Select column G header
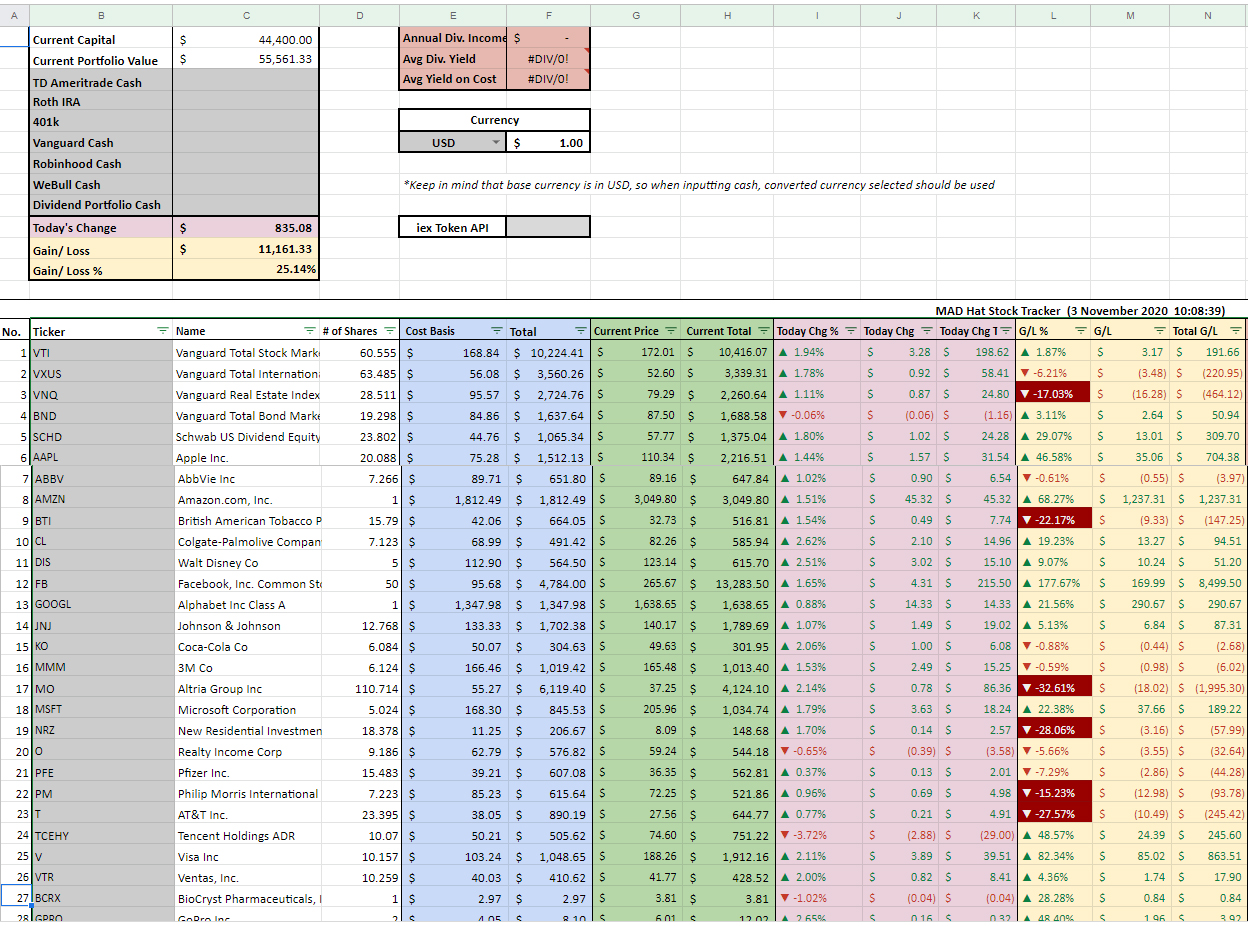This screenshot has height=926, width=1248. [x=636, y=14]
